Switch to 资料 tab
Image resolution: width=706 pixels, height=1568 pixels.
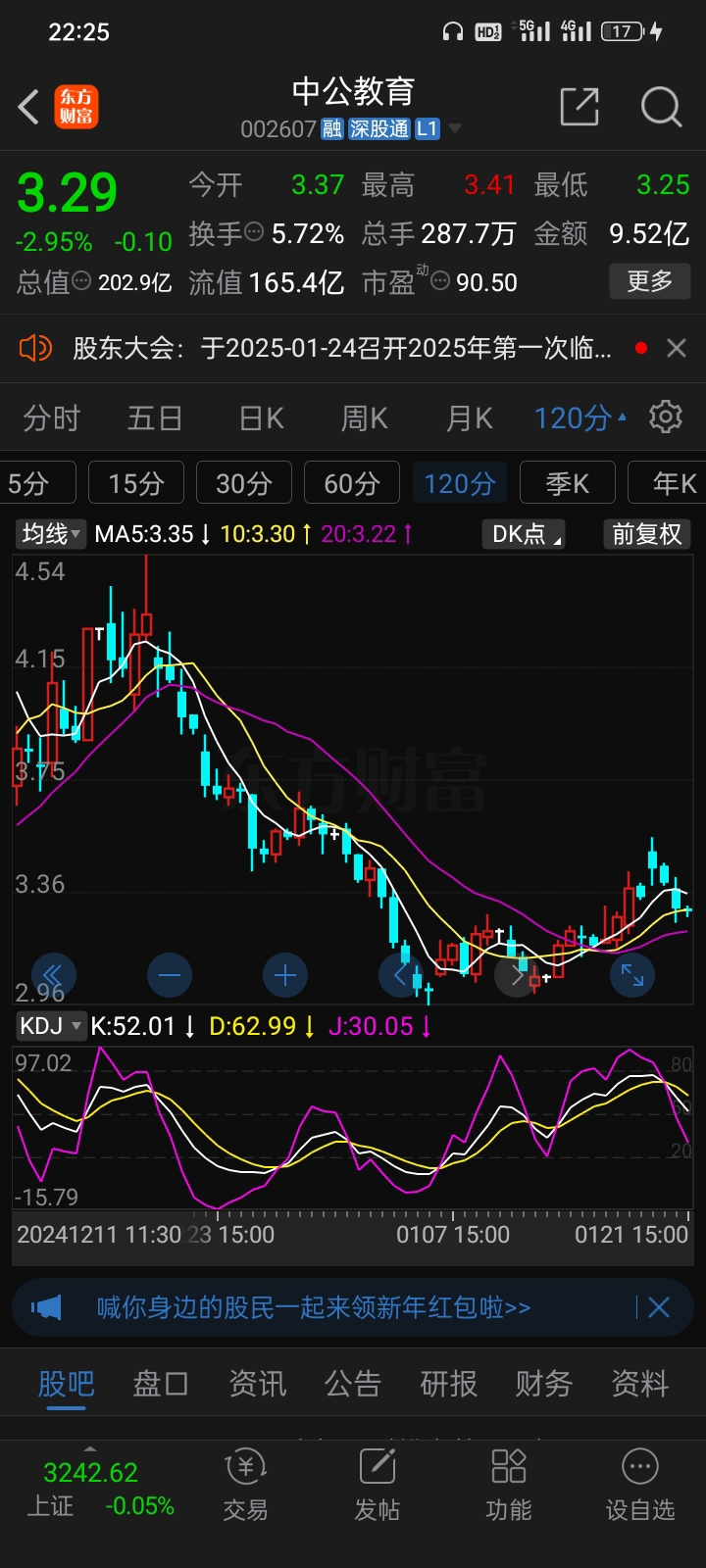(640, 1384)
